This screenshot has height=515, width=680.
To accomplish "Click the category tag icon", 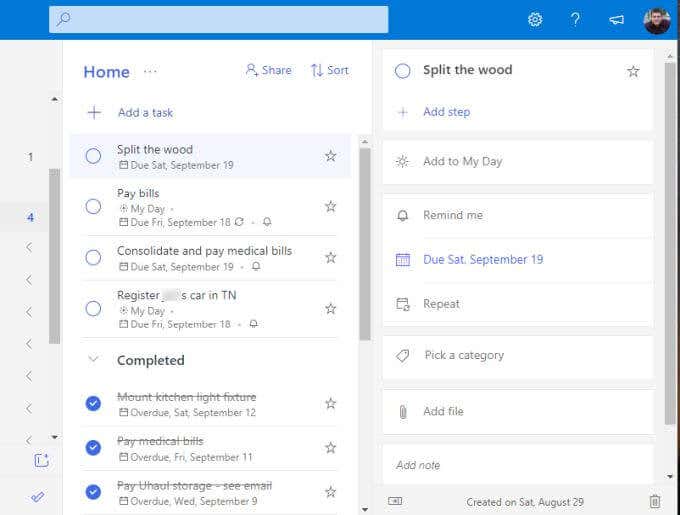I will pyautogui.click(x=402, y=356).
